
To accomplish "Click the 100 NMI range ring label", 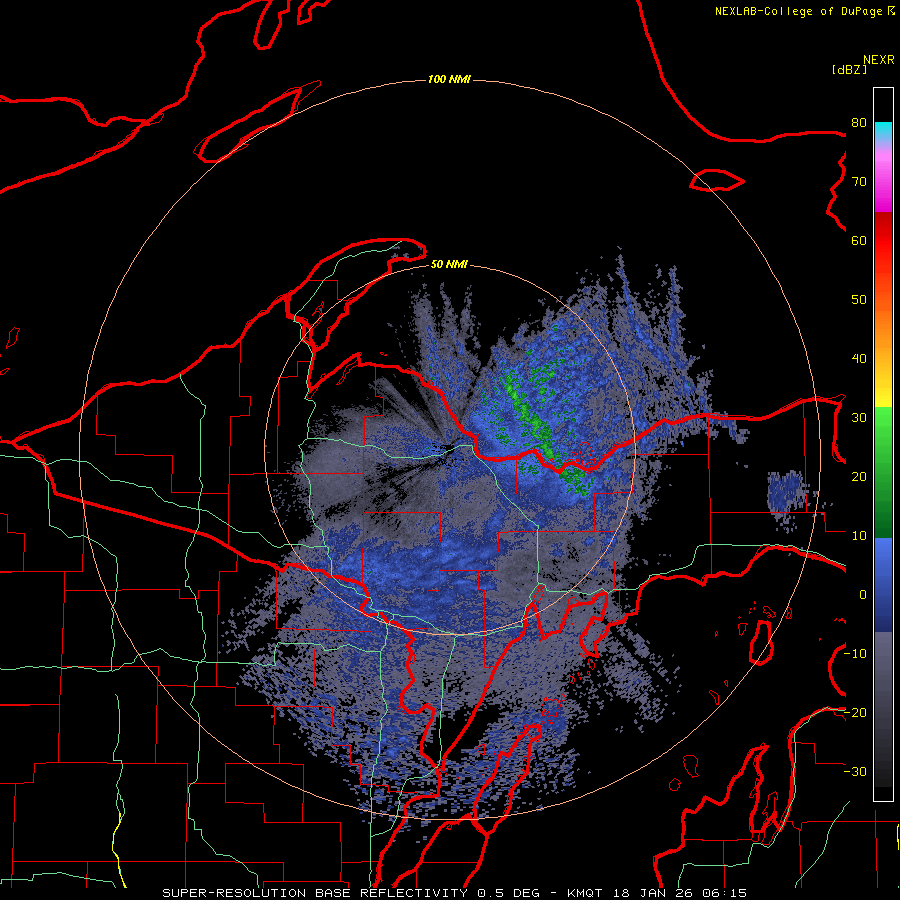I will tap(449, 79).
